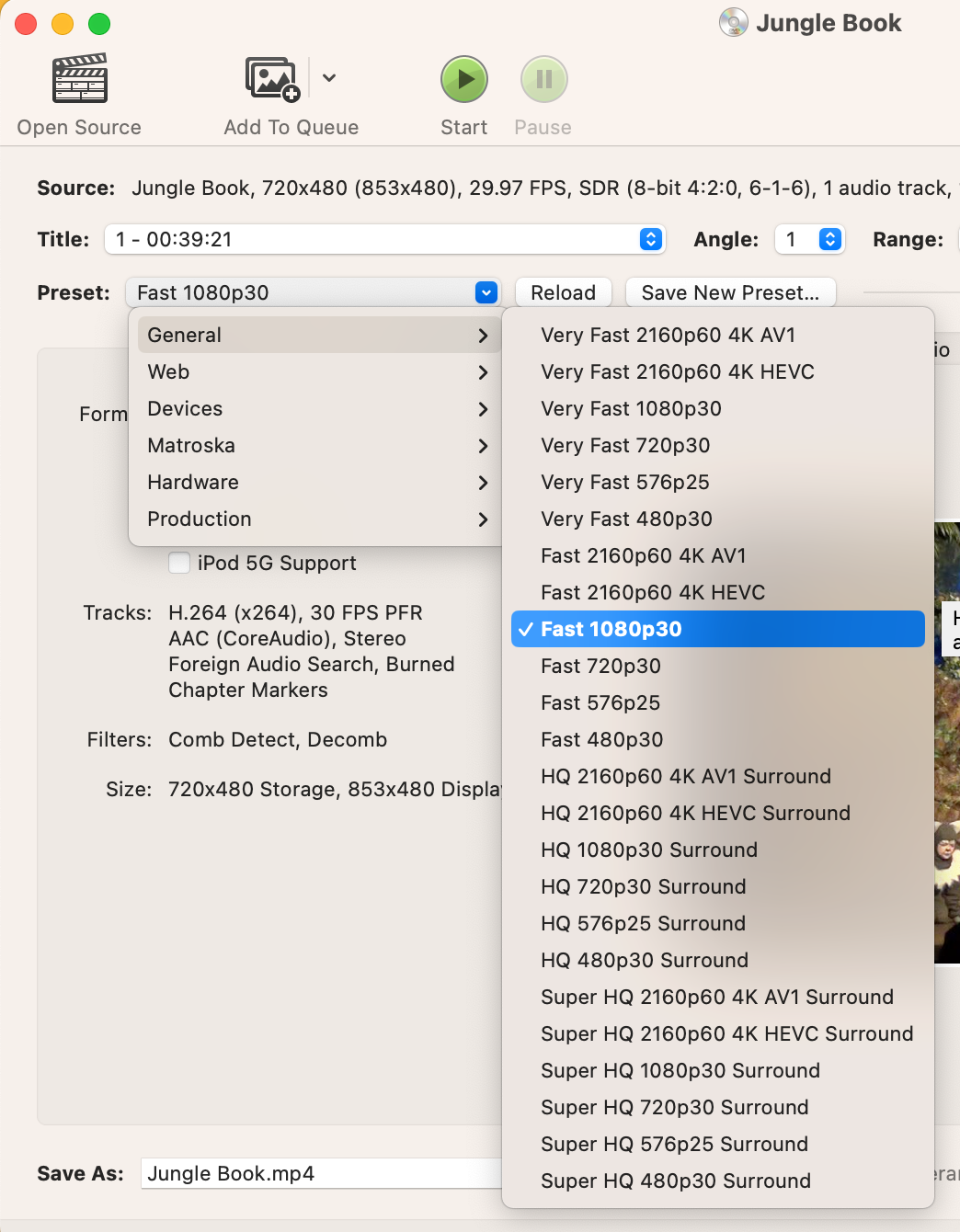Click the Open Source clapperboard icon
960x1232 pixels.
point(80,78)
